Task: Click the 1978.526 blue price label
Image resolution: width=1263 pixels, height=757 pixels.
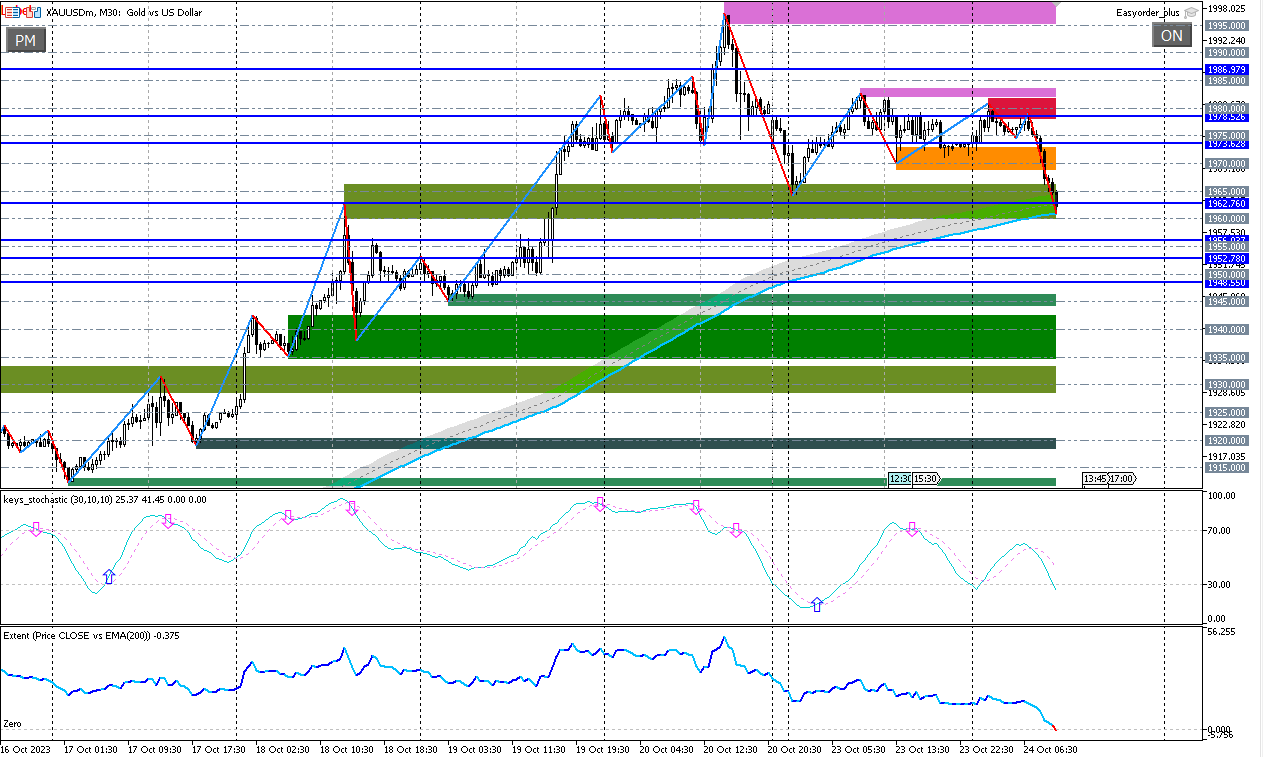Action: 1226,117
